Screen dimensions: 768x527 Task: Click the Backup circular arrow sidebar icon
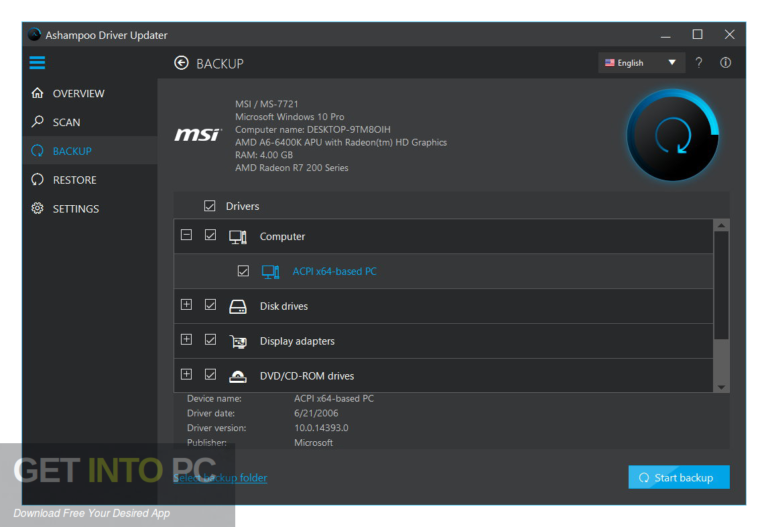37,151
